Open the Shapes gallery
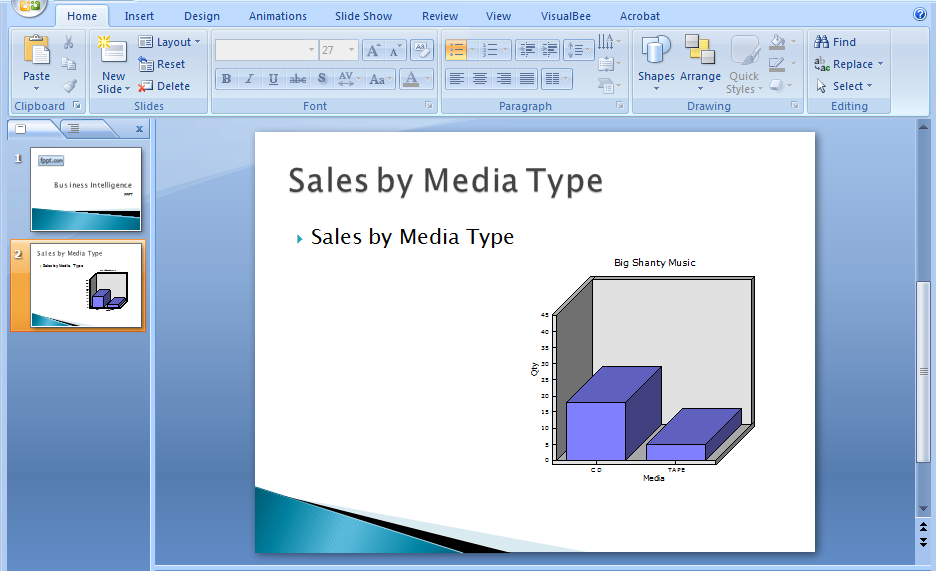936x571 pixels. (656, 60)
